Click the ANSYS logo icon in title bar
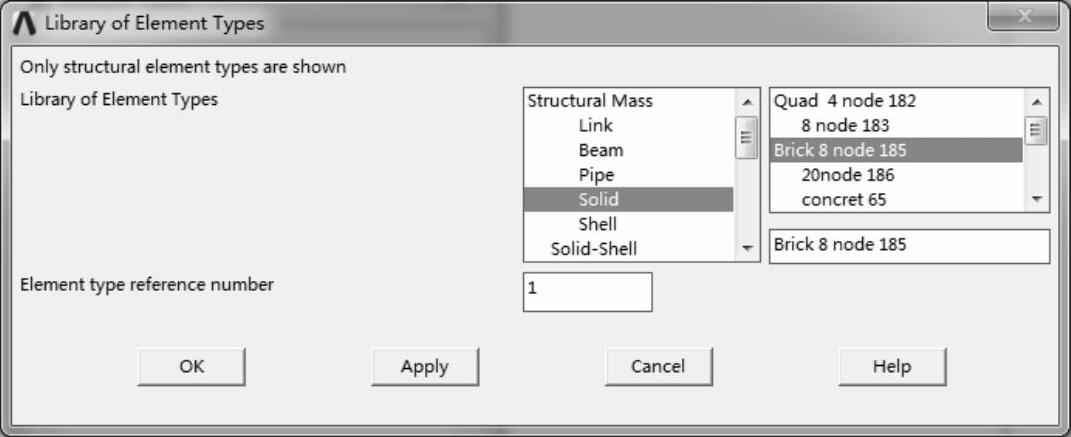This screenshot has height=437, width=1071. (26, 22)
